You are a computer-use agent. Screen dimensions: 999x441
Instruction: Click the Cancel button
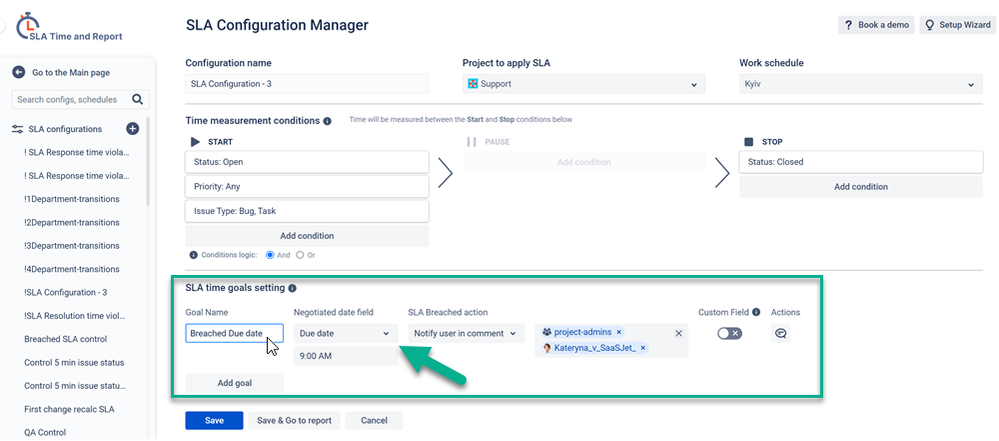coord(374,421)
